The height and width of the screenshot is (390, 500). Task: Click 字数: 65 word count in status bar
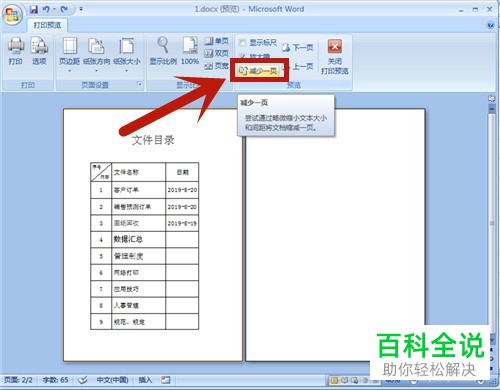(x=55, y=380)
